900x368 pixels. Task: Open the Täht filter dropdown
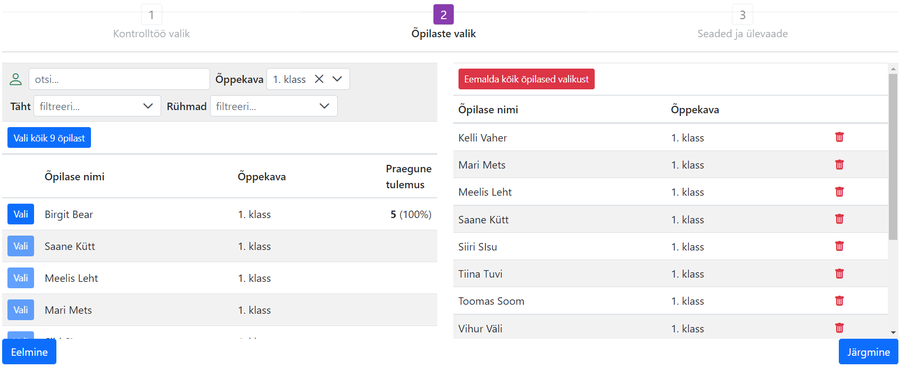97,106
